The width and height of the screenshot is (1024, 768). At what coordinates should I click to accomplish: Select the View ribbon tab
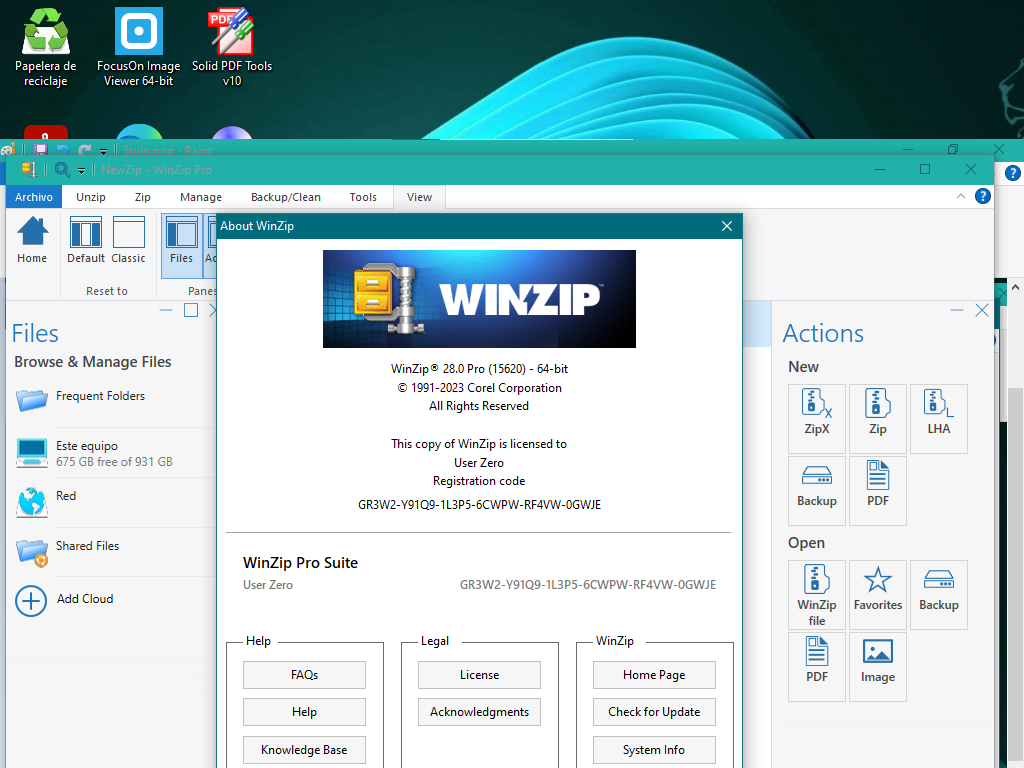point(419,197)
